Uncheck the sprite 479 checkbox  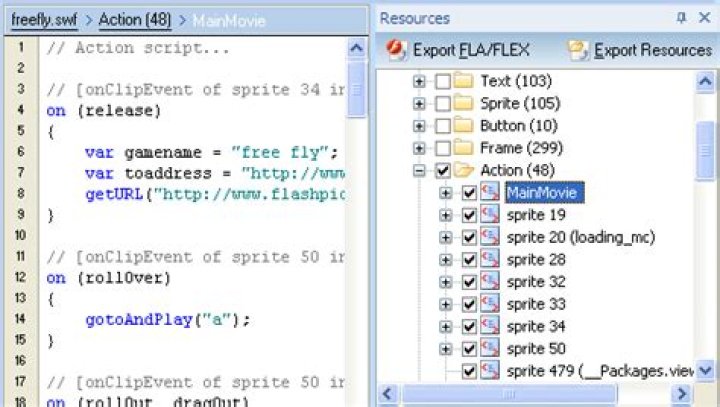click(x=469, y=371)
